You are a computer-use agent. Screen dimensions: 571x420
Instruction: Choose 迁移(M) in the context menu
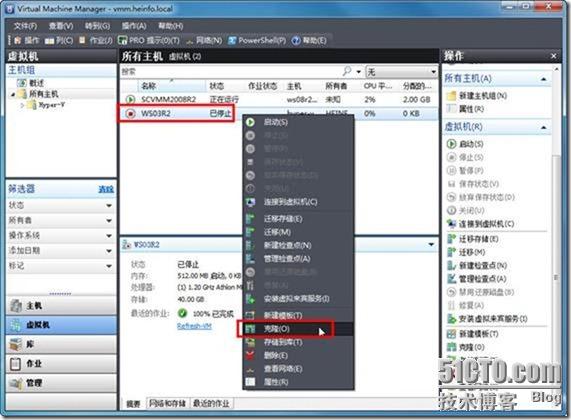(x=298, y=232)
